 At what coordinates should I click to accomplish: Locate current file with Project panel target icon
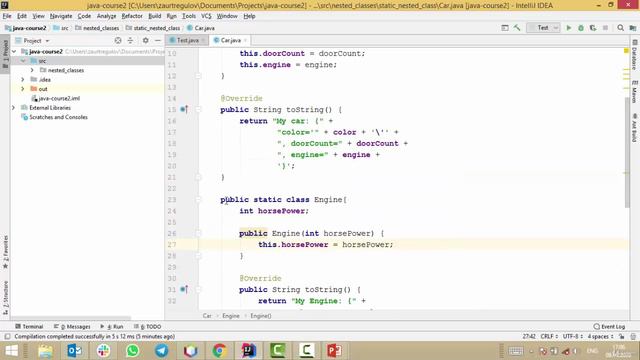click(118, 40)
